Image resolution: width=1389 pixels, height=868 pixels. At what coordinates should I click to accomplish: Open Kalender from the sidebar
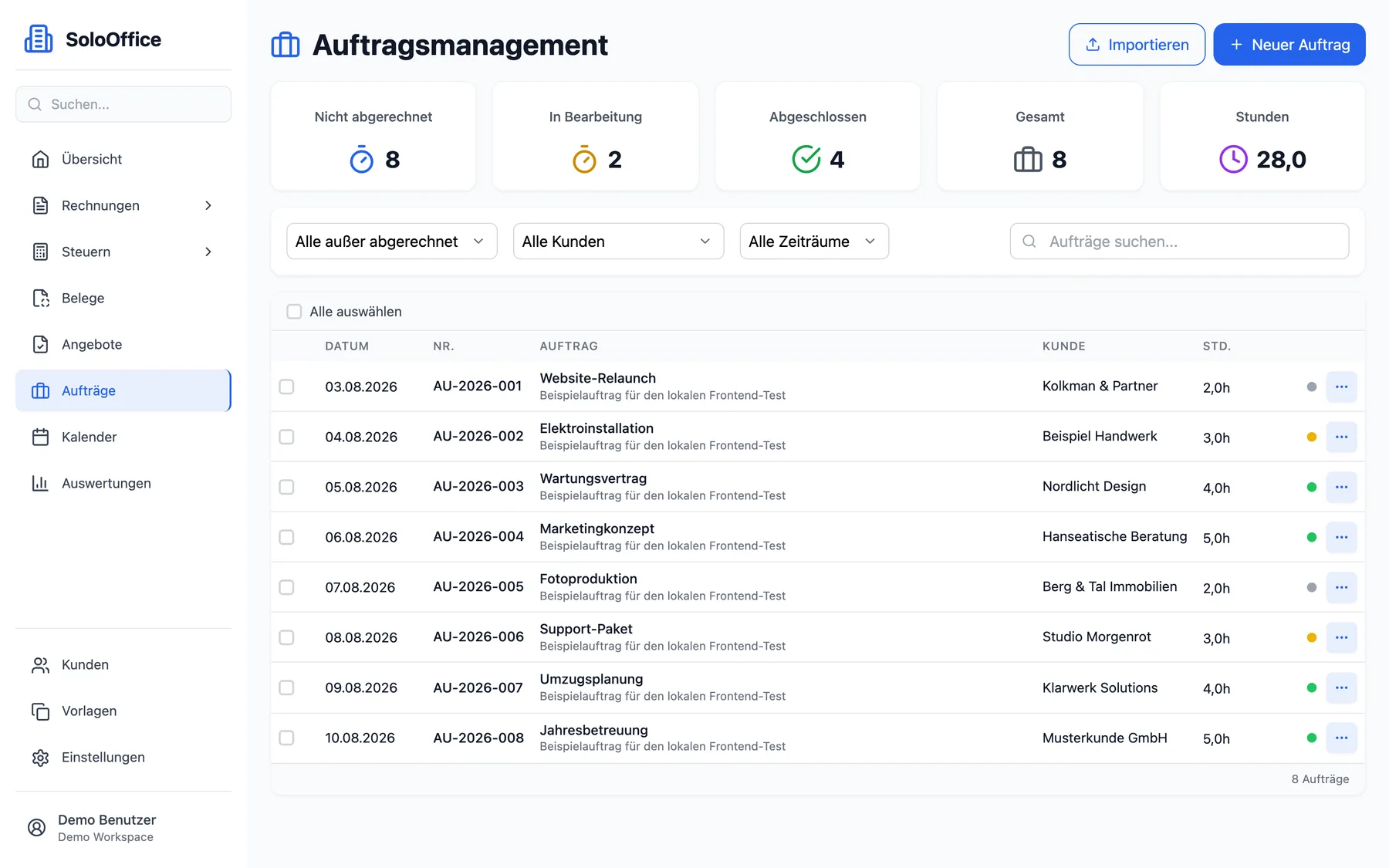pyautogui.click(x=123, y=437)
